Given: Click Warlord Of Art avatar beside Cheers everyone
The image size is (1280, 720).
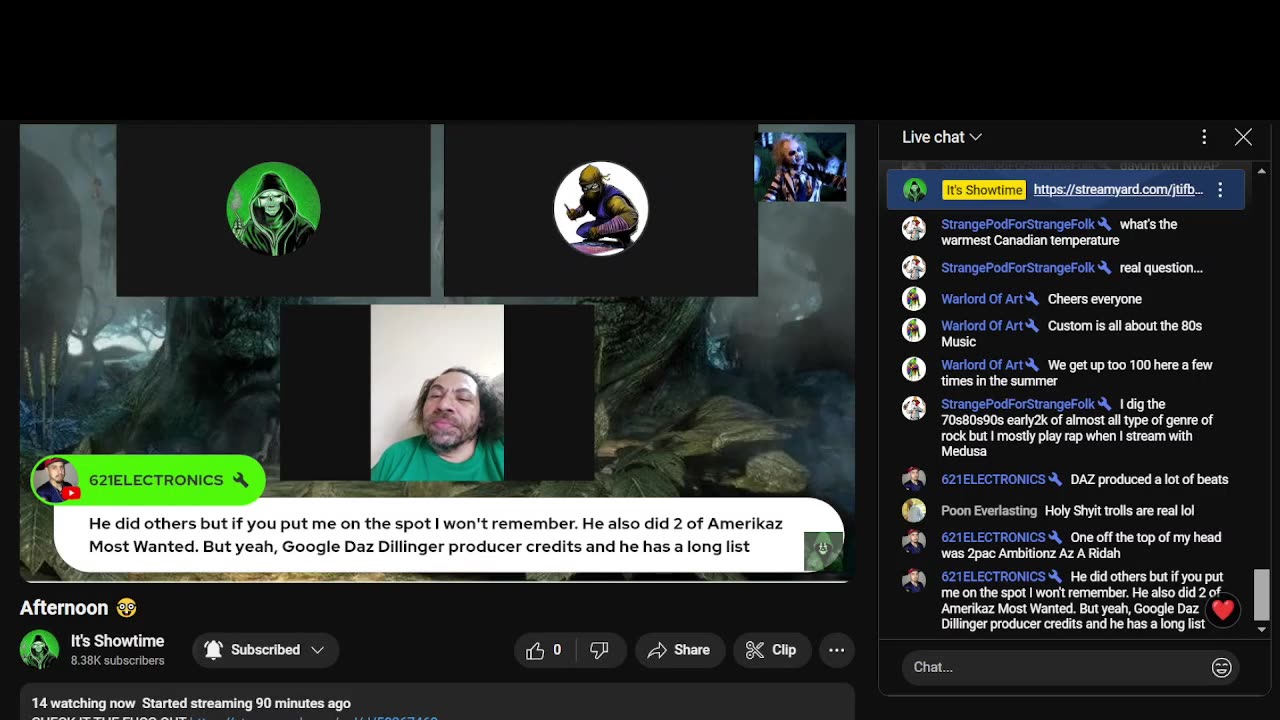Looking at the screenshot, I should coord(914,299).
